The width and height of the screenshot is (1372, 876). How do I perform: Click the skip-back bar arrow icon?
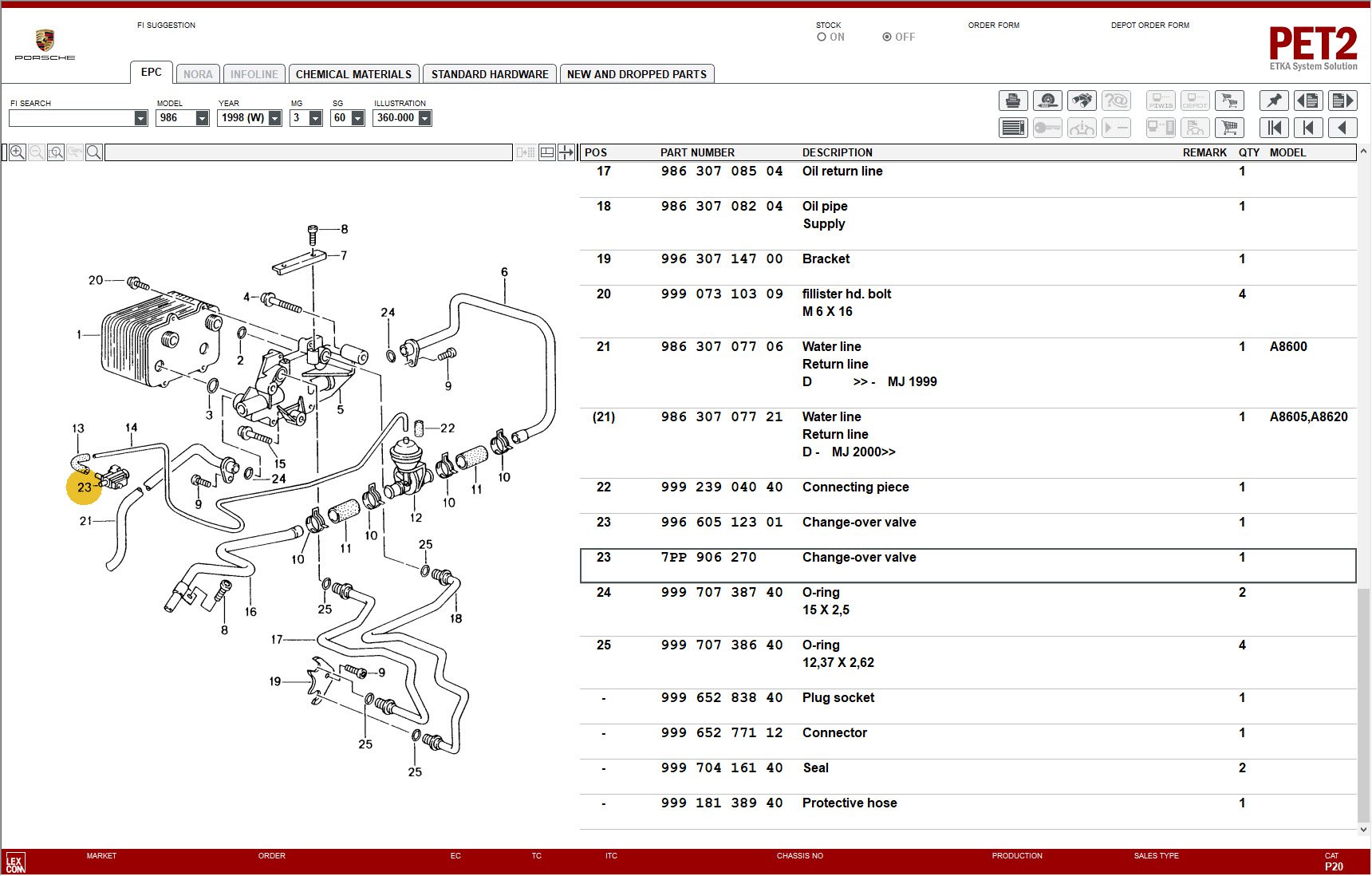pos(1308,128)
